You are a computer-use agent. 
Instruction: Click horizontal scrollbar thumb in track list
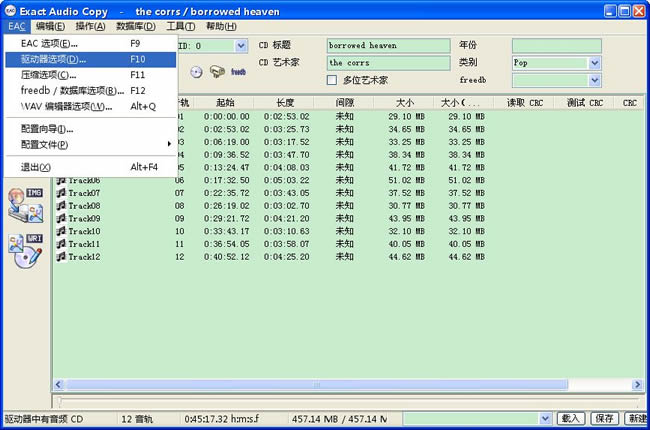(x=316, y=385)
